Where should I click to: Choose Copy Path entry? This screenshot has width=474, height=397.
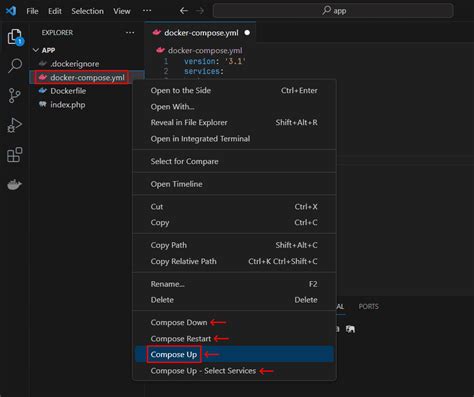click(234, 245)
